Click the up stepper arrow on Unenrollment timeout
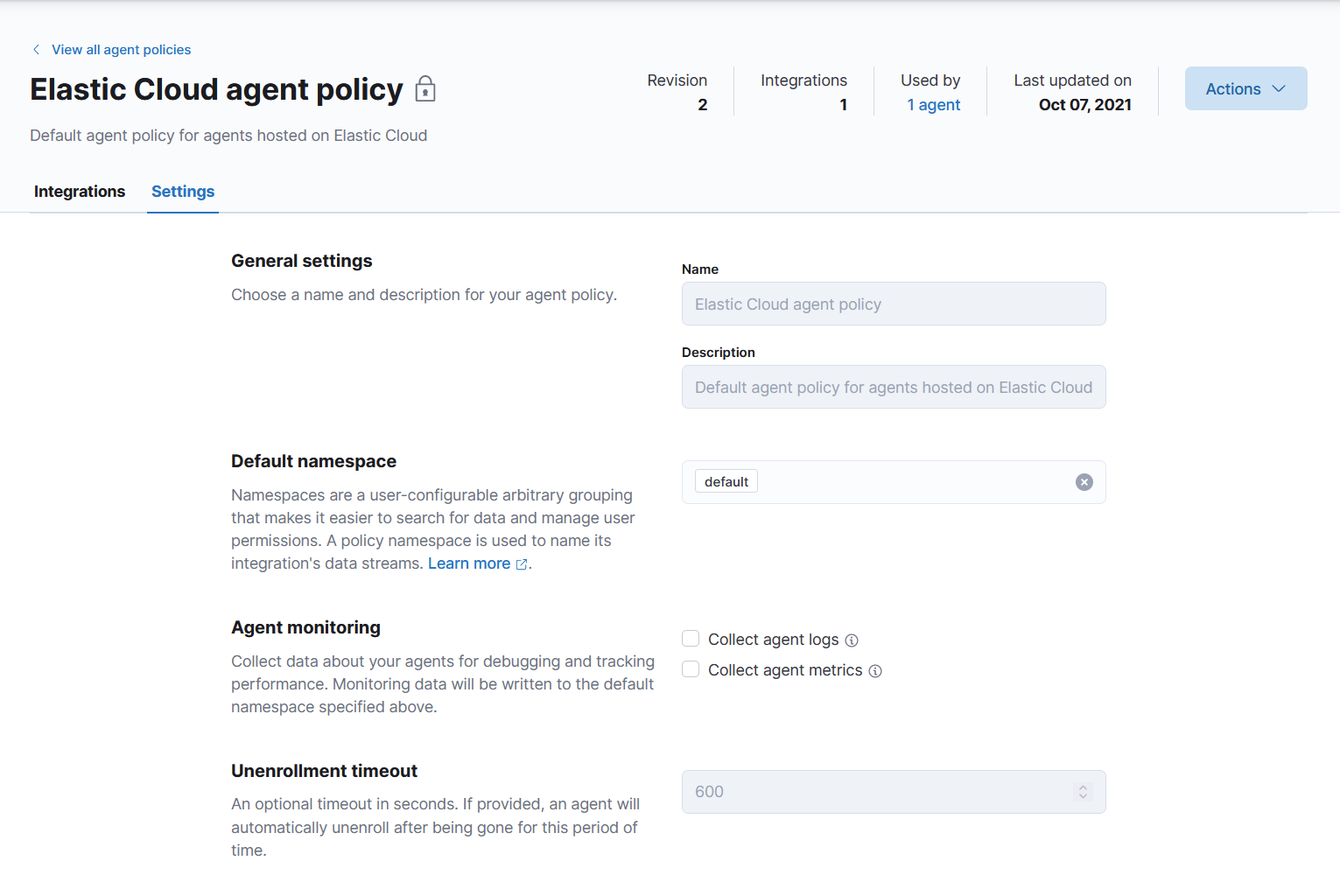Viewport: 1340px width, 896px height. click(x=1083, y=786)
